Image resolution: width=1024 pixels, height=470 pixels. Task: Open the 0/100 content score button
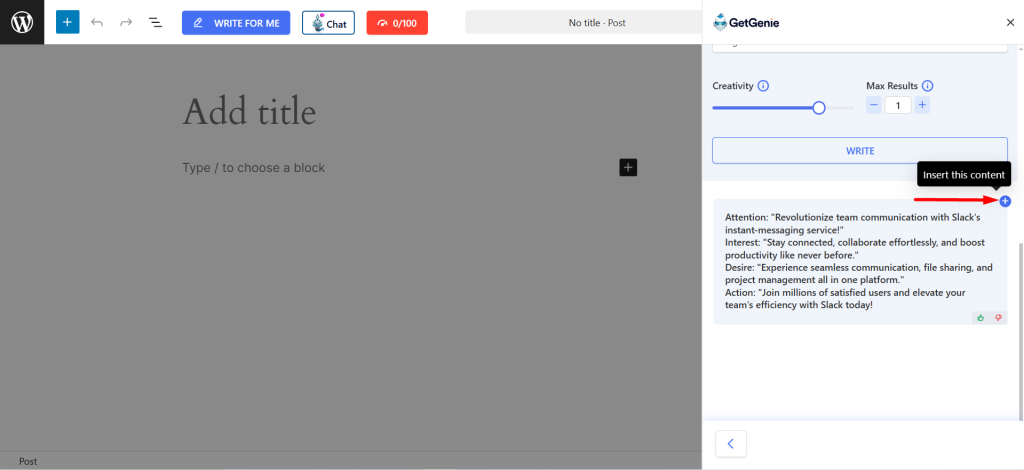[x=397, y=23]
